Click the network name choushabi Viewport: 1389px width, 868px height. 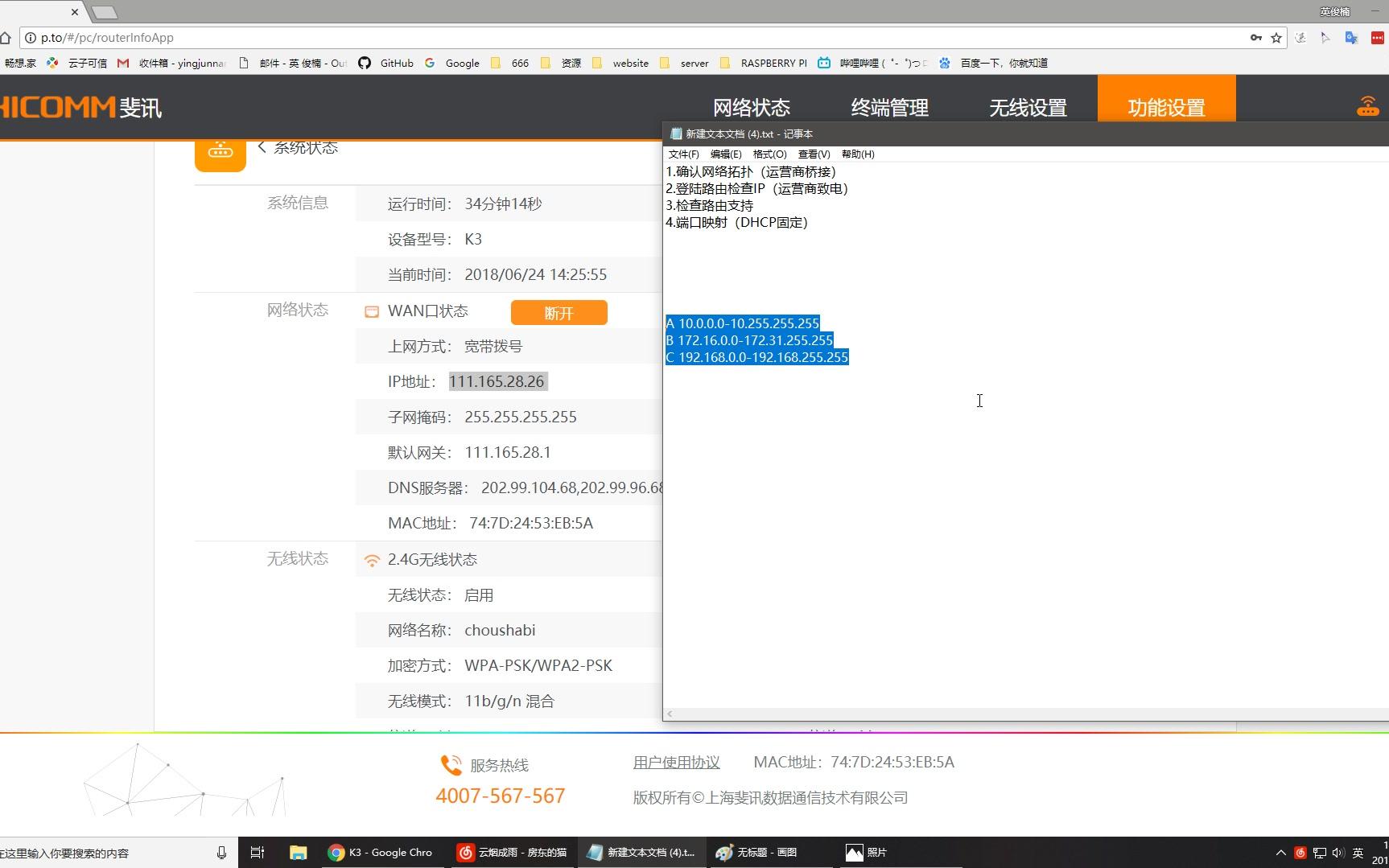[x=500, y=630]
